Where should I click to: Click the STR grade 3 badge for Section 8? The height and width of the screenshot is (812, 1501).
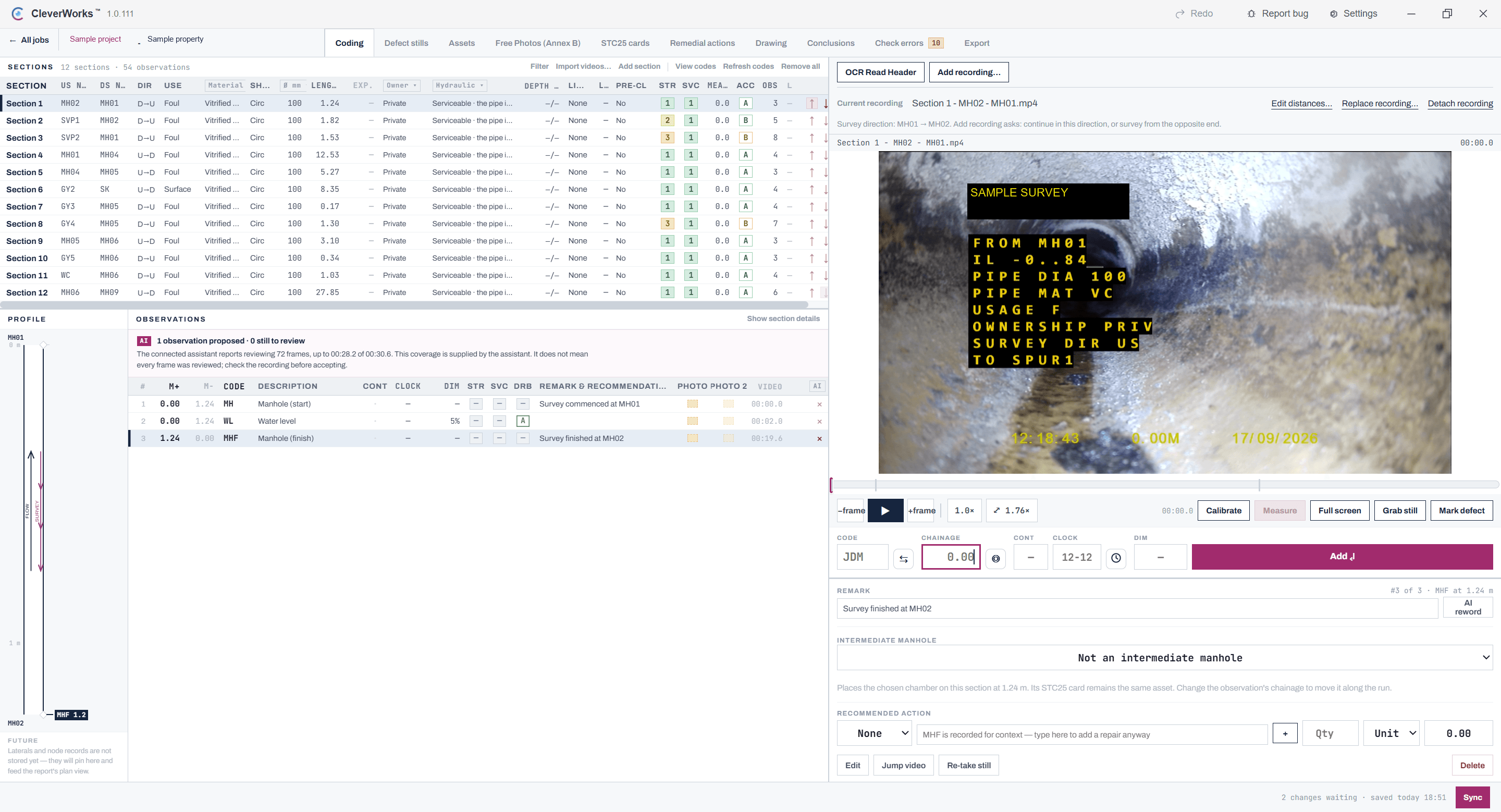coord(667,224)
